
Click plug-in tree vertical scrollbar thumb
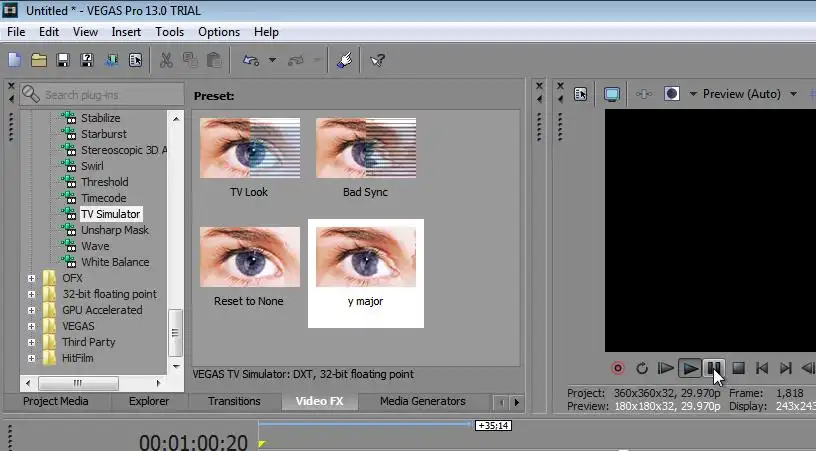click(175, 333)
